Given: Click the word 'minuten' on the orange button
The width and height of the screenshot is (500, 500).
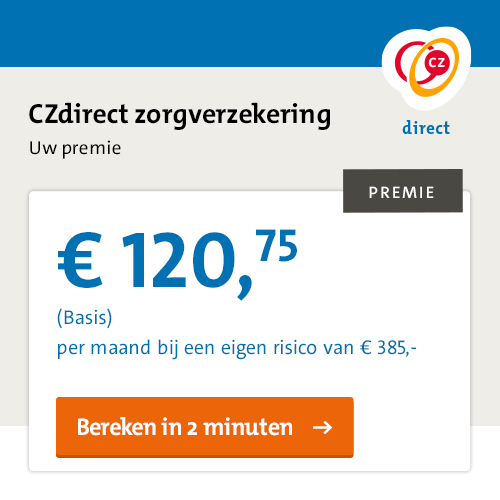Looking at the screenshot, I should click(248, 428).
